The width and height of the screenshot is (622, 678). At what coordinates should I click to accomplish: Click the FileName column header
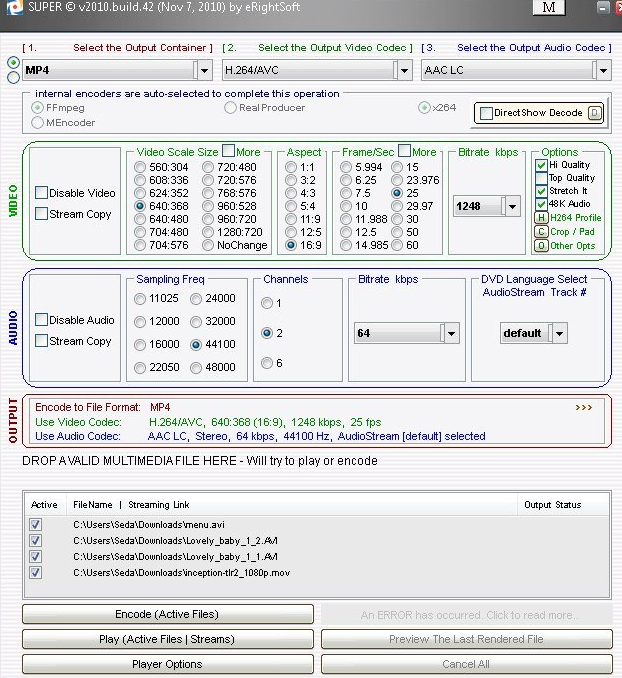pyautogui.click(x=92, y=505)
